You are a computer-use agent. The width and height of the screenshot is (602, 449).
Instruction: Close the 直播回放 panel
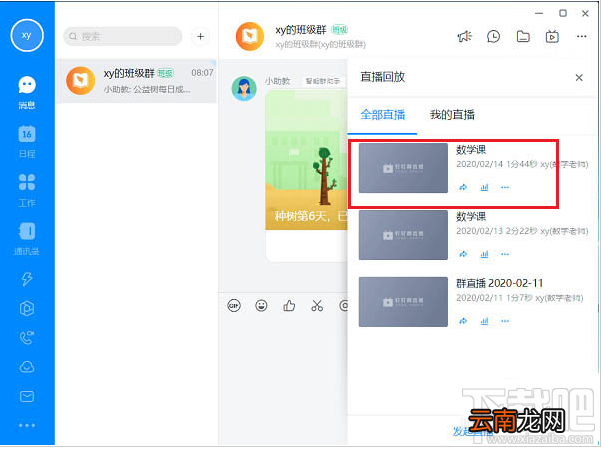point(579,78)
